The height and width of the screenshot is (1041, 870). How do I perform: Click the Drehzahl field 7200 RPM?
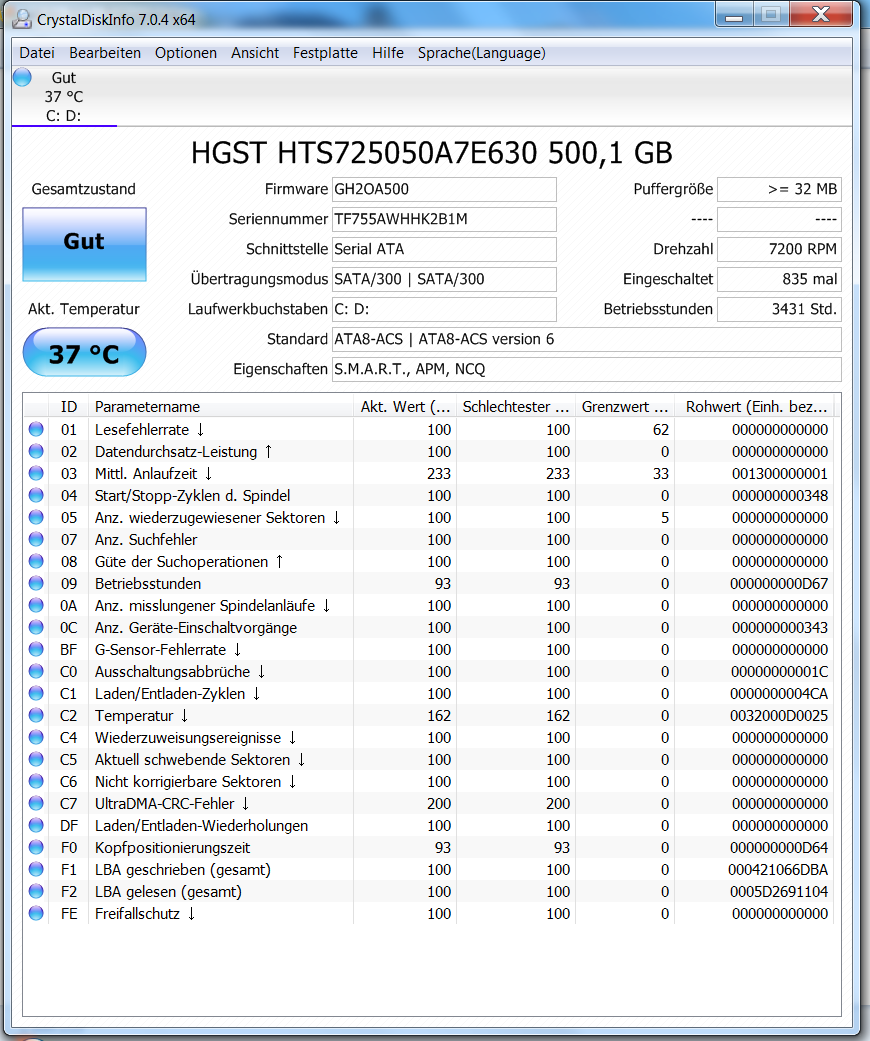[x=779, y=249]
